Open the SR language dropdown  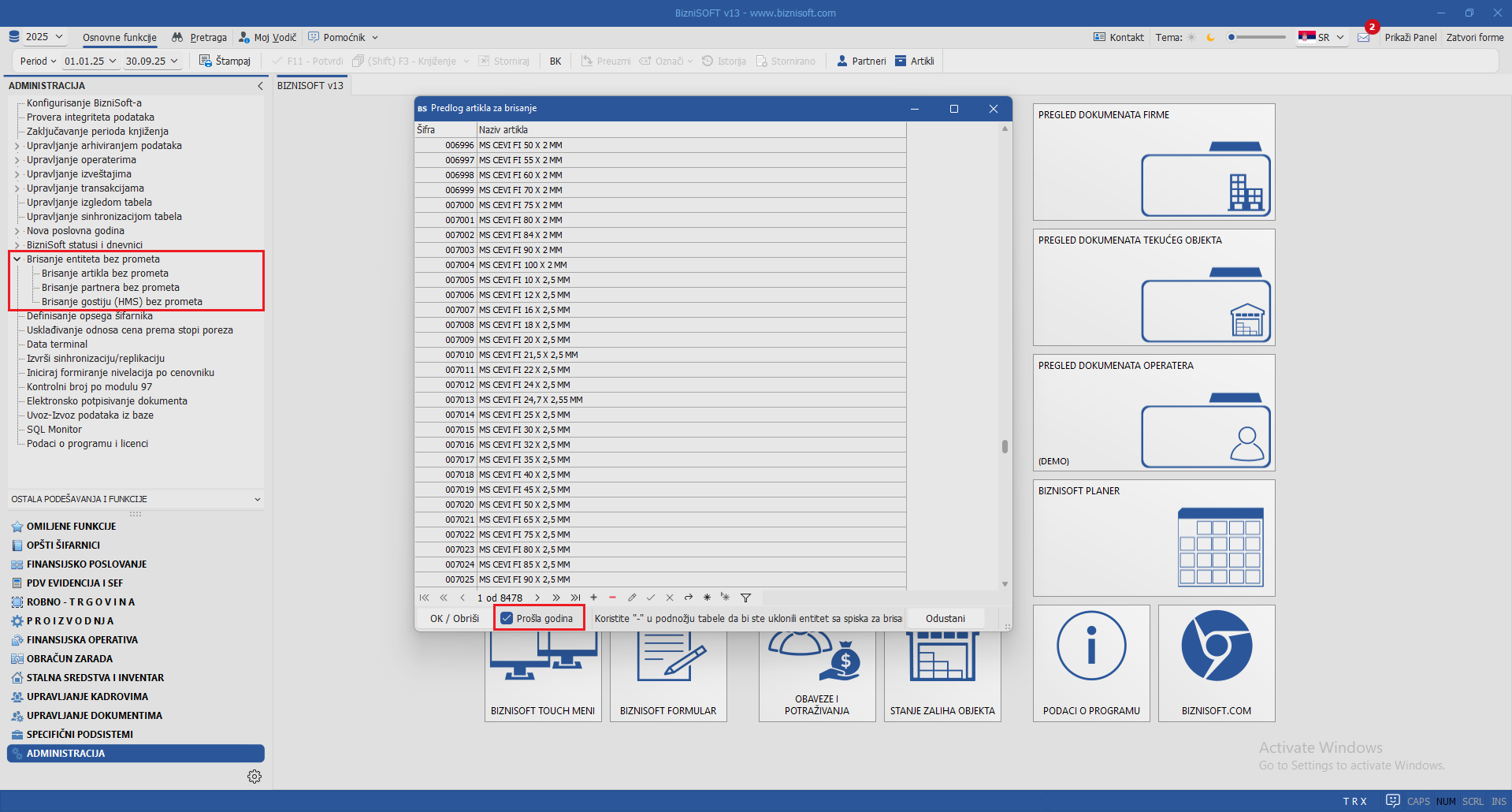click(1322, 38)
